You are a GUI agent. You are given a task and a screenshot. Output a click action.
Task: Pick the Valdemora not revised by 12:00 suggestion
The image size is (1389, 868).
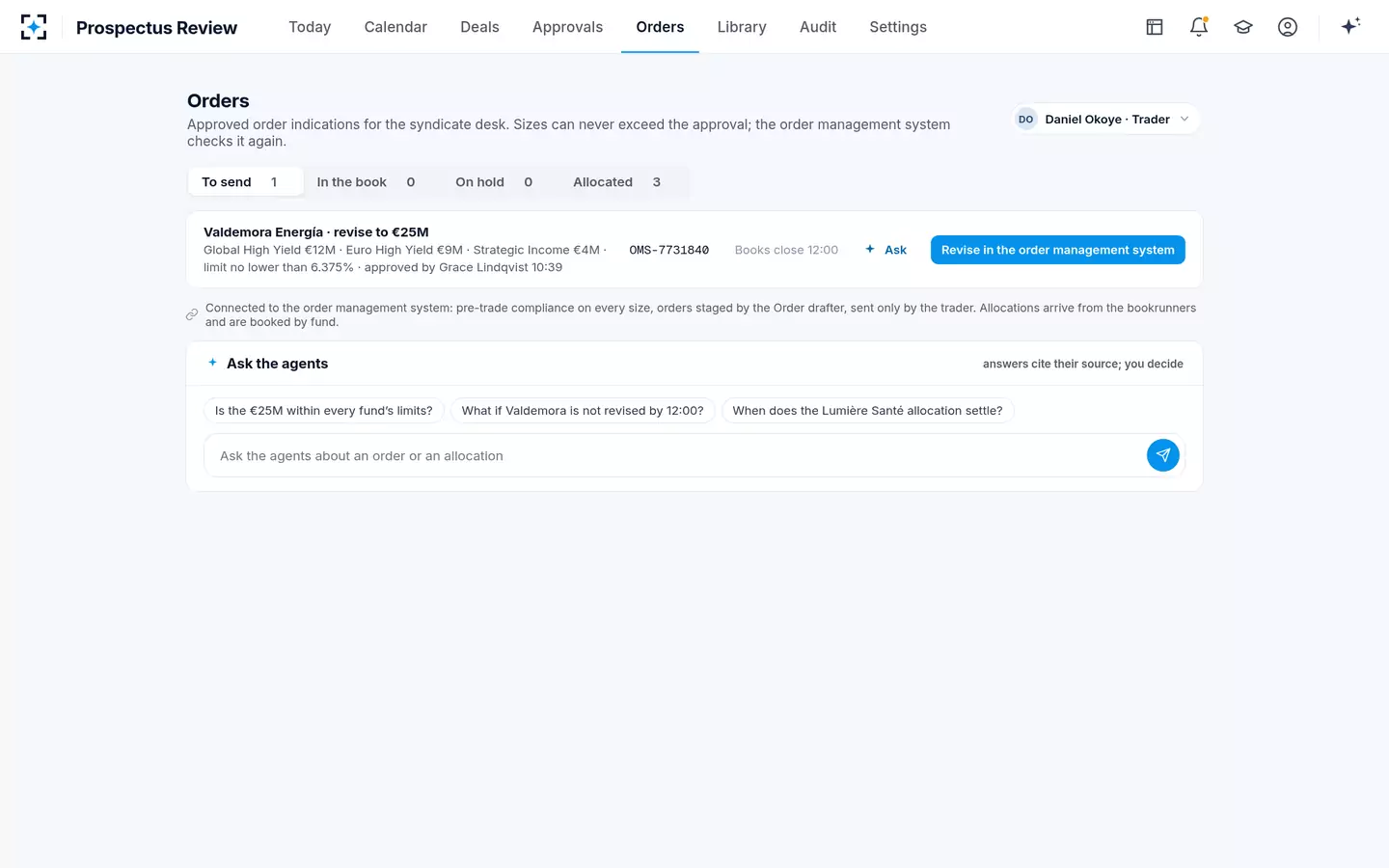(x=583, y=411)
